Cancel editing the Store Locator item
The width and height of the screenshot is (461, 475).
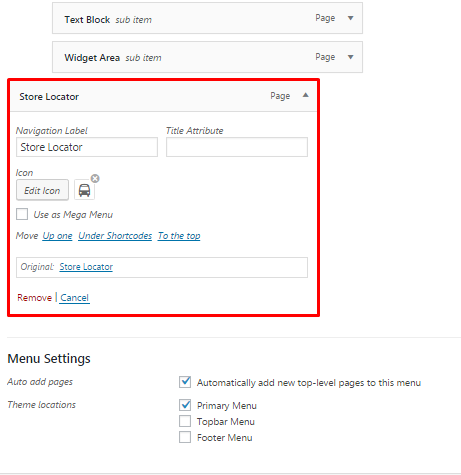point(75,298)
